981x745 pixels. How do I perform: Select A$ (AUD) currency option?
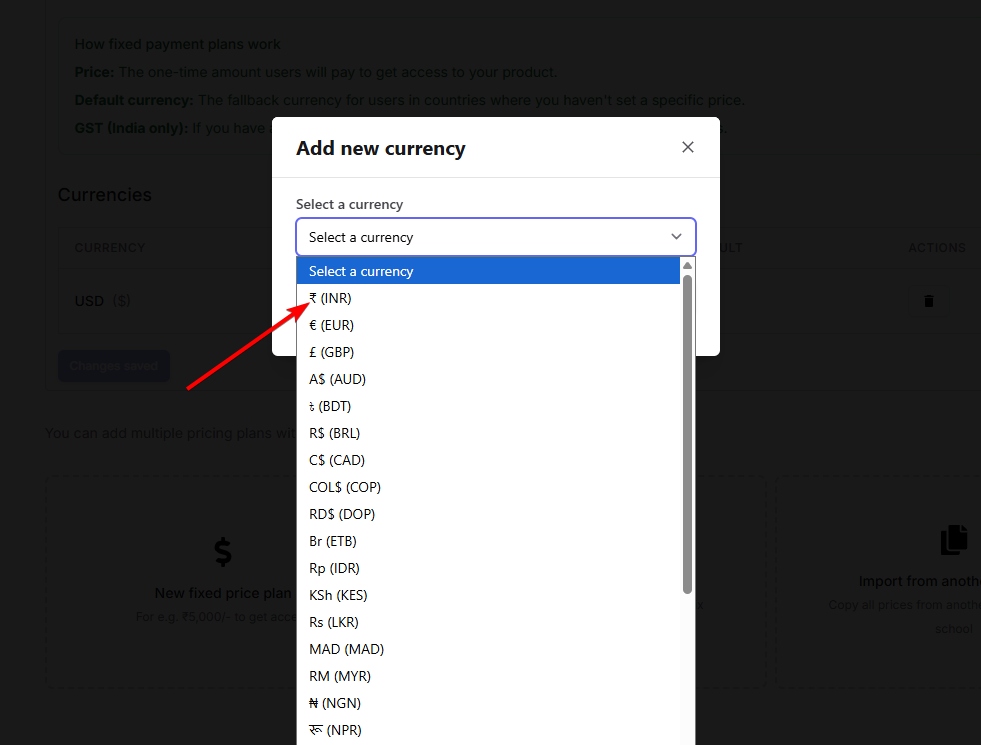338,379
